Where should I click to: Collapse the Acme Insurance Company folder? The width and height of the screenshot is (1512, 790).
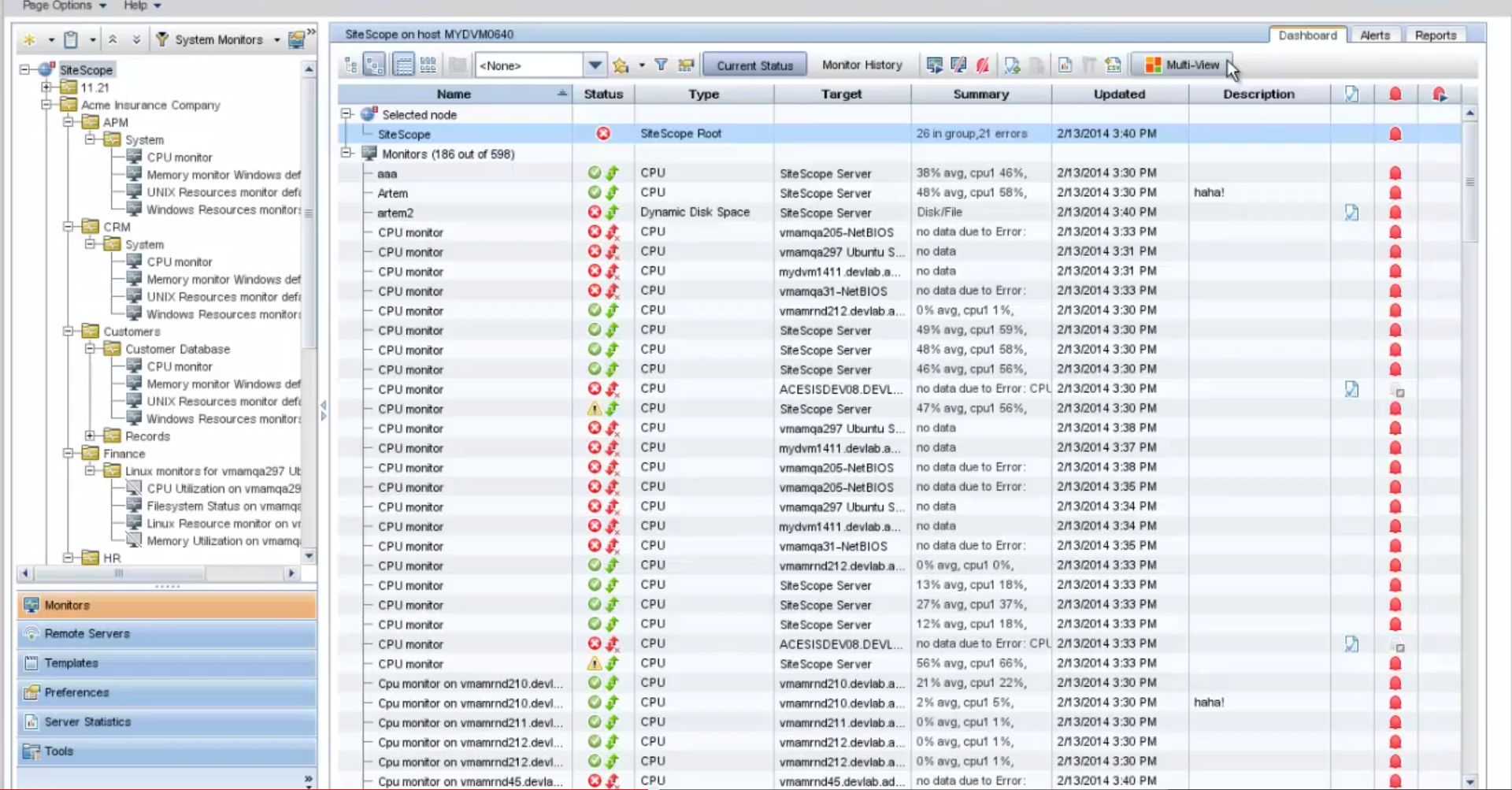coord(46,104)
